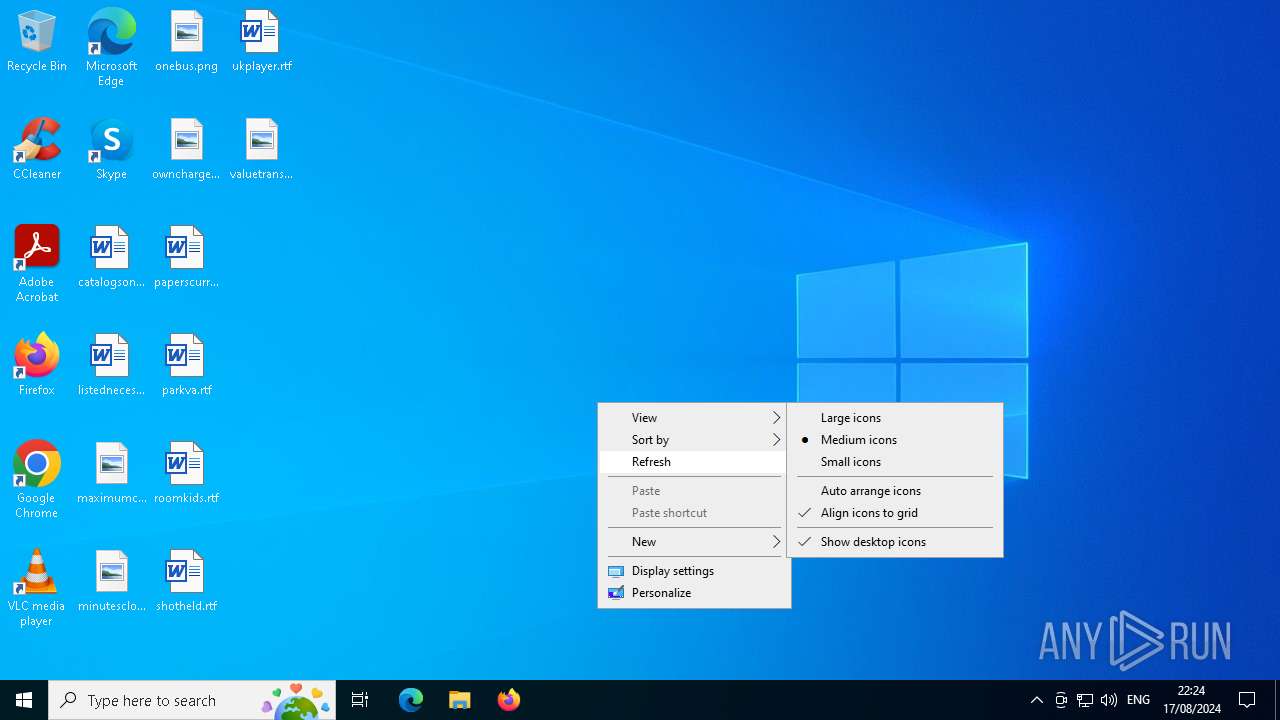This screenshot has height=720, width=1280.
Task: Select the ukplayer.rtf document icon
Action: (x=261, y=42)
